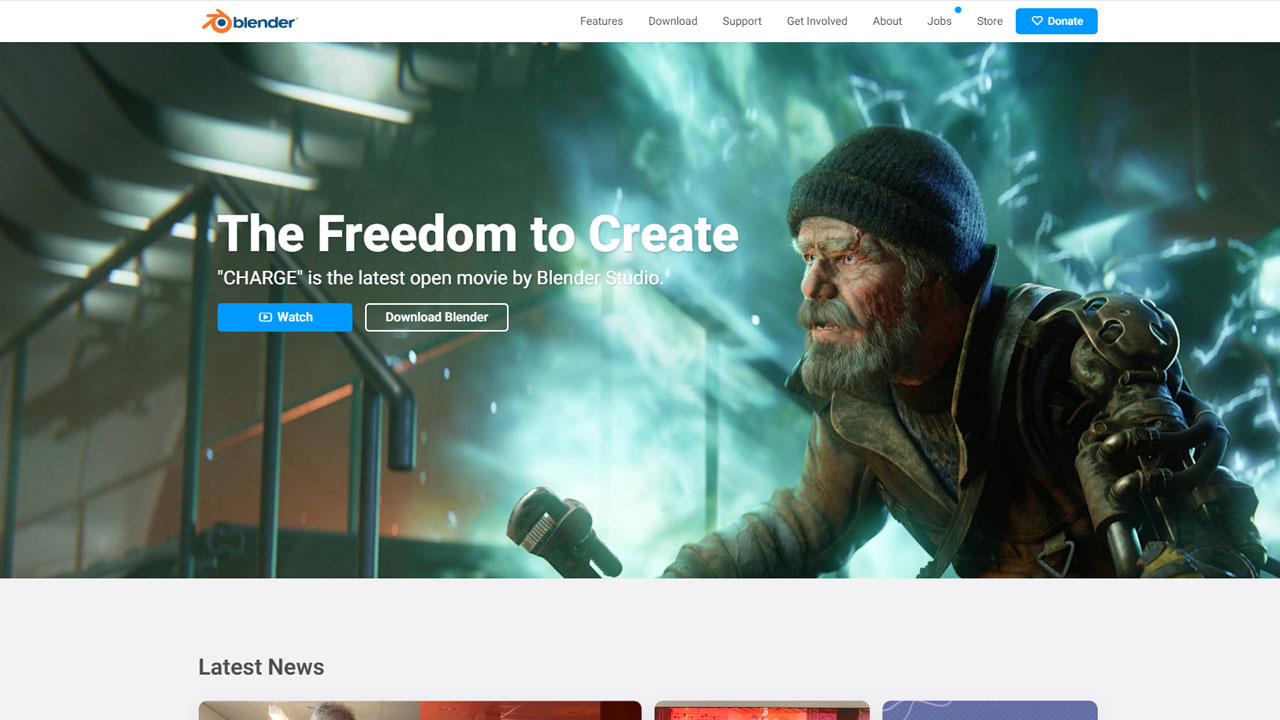
Task: Click the heart icon in the Donate button
Action: [1037, 21]
